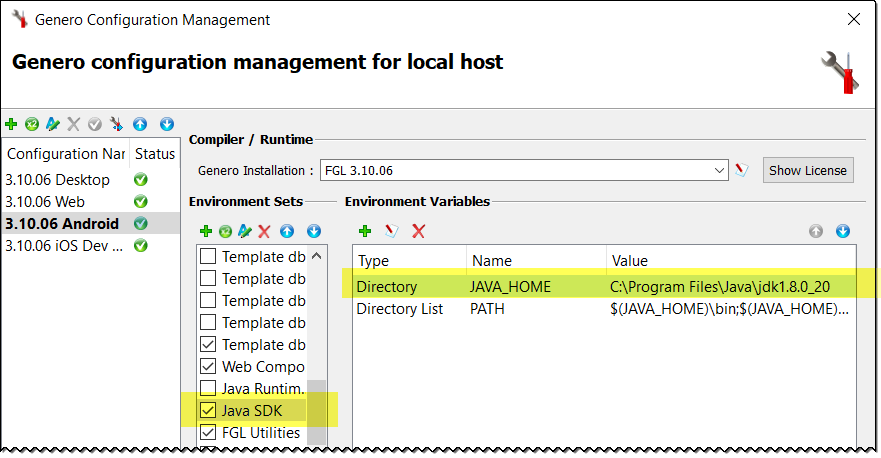
Task: Move environment set down
Action: pos(314,231)
